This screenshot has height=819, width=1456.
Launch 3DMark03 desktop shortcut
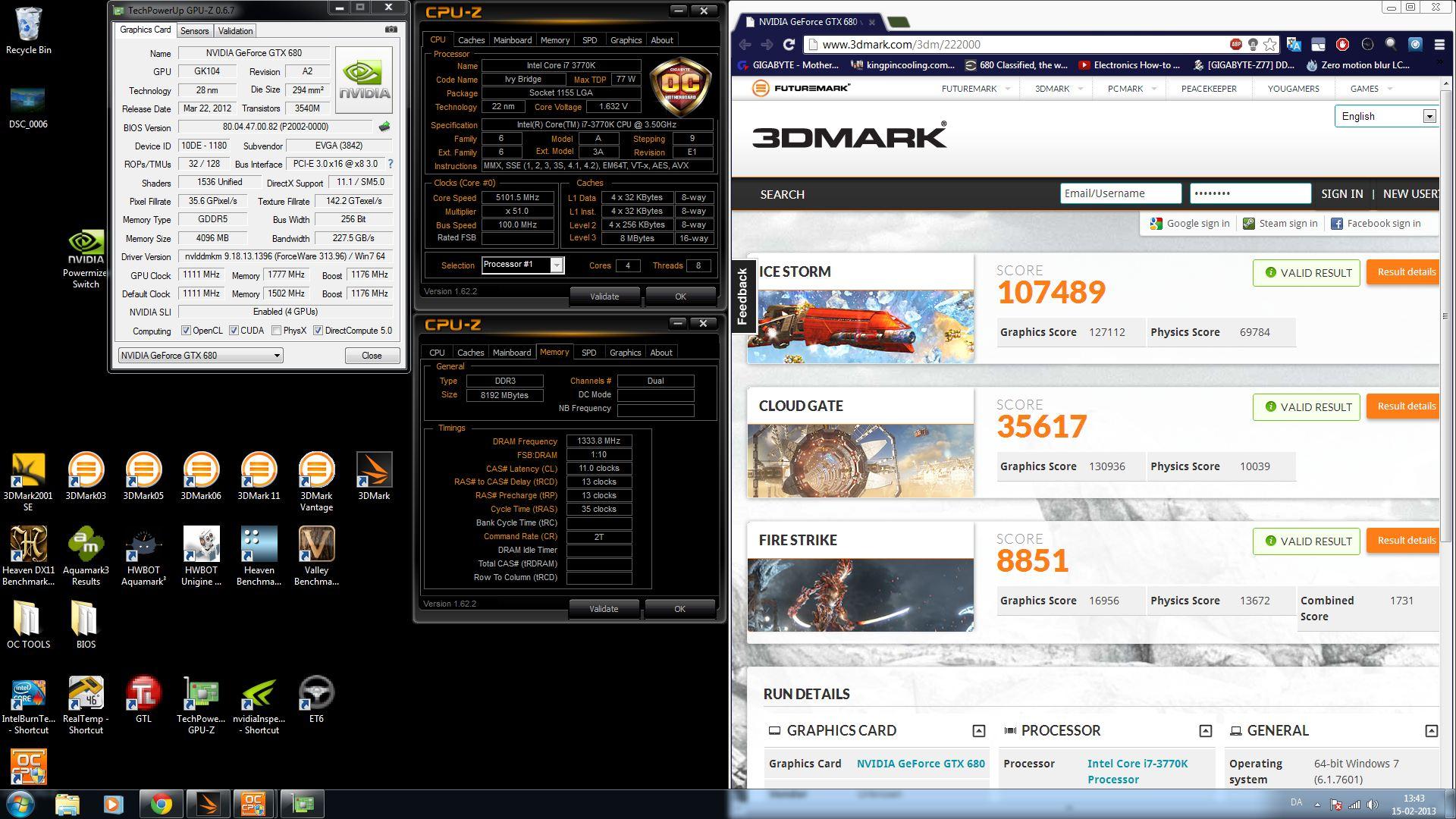pyautogui.click(x=86, y=477)
